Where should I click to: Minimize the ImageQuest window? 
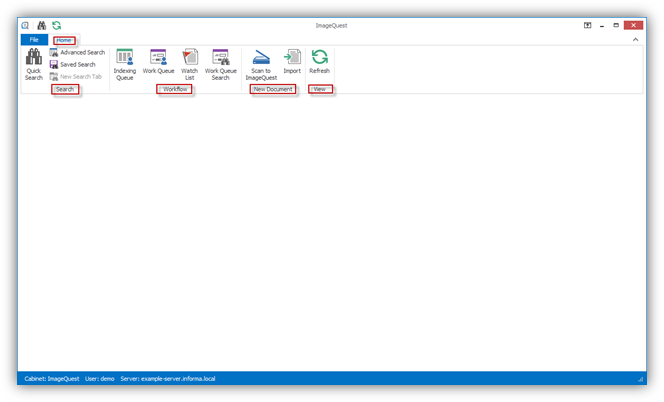[x=602, y=25]
